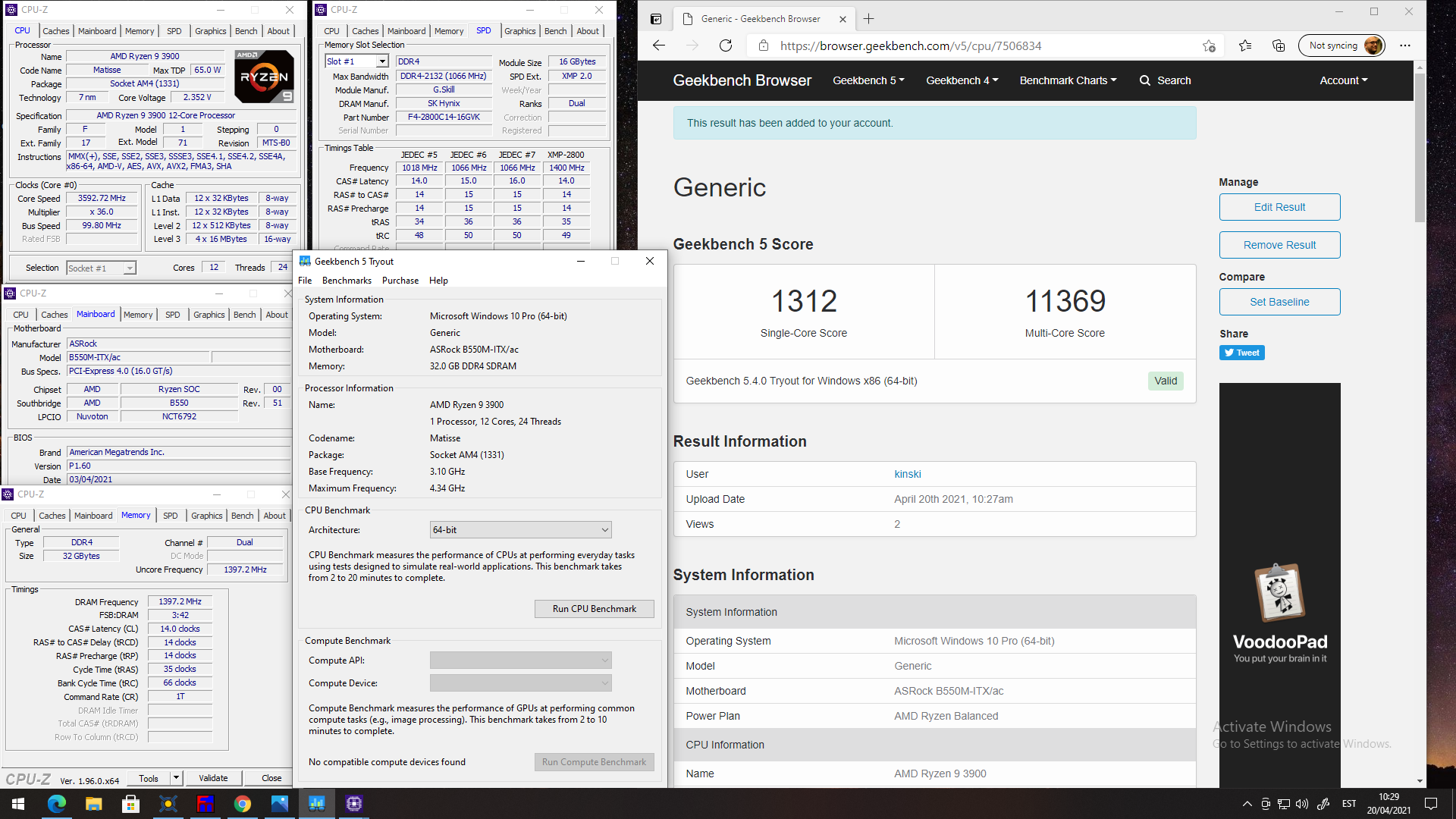Switch to About tab in CPU-Z Memory window
1456x819 pixels.
click(x=275, y=516)
